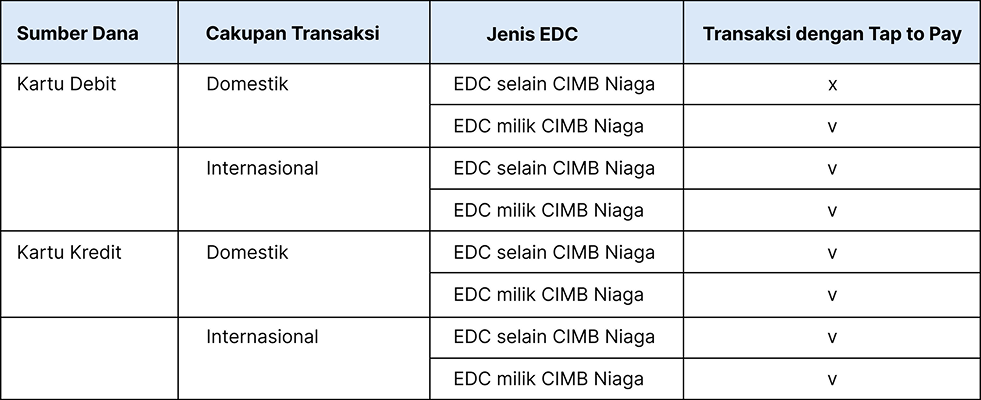981x400 pixels.
Task: Click the Jenis EDC header cell
Action: tap(532, 34)
